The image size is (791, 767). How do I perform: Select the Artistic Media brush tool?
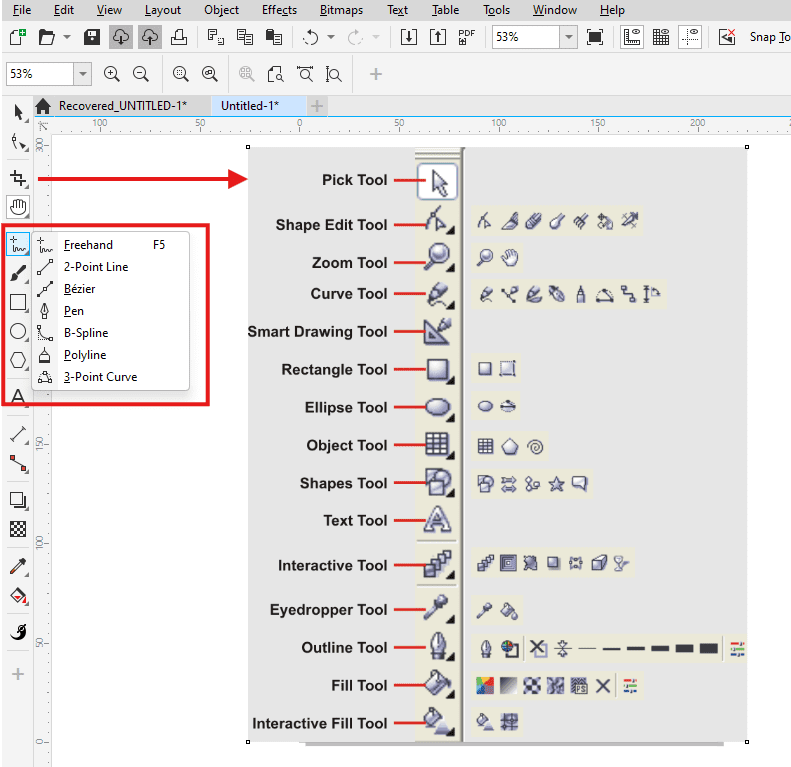coord(18,273)
